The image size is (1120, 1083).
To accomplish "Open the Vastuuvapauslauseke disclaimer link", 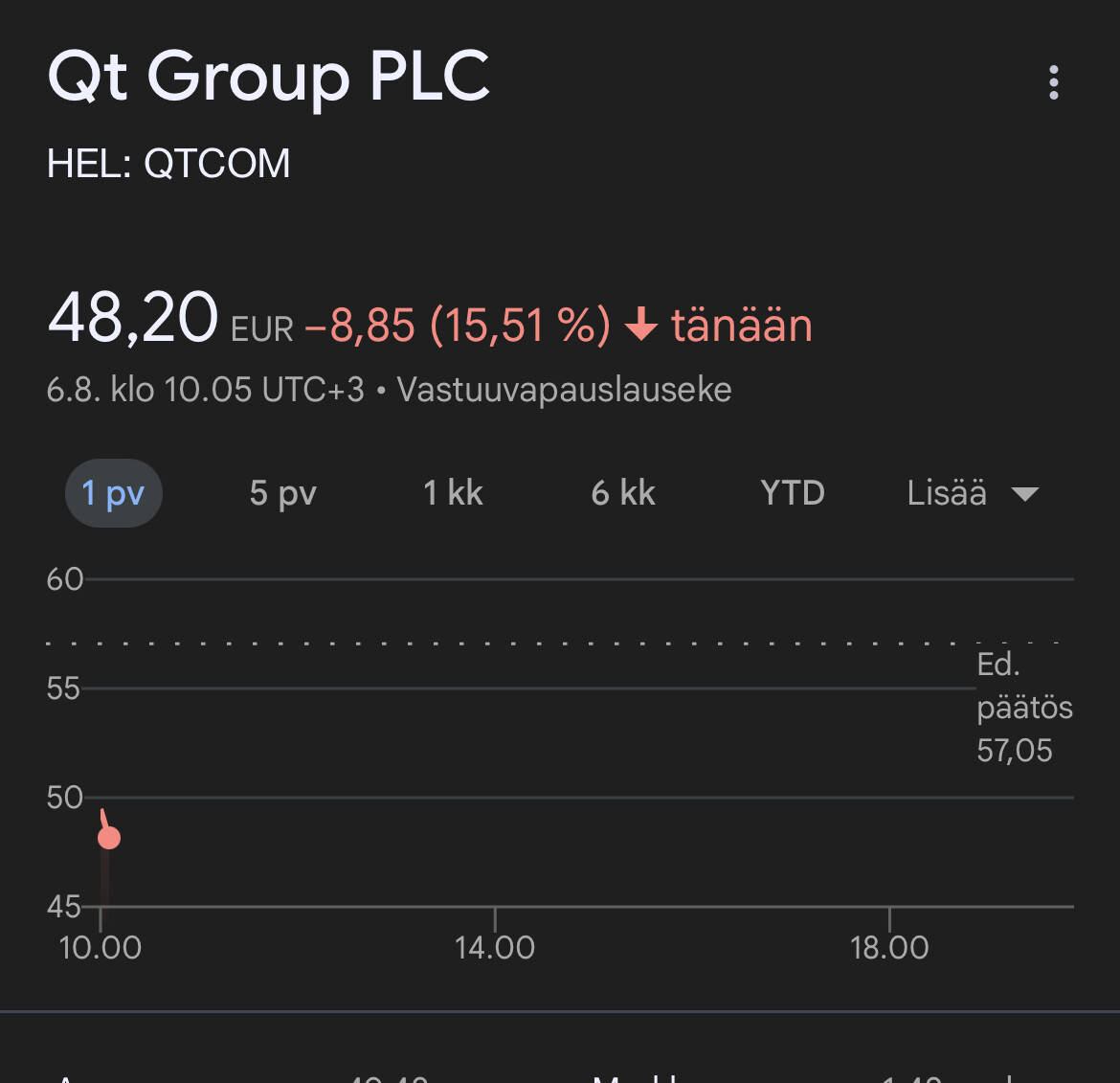I will (564, 390).
